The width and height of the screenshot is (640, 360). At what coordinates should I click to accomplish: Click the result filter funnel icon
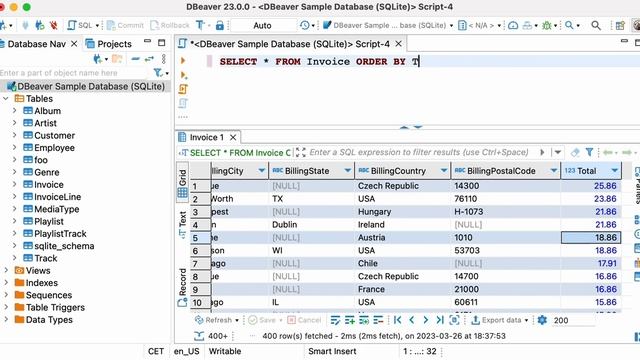click(589, 152)
